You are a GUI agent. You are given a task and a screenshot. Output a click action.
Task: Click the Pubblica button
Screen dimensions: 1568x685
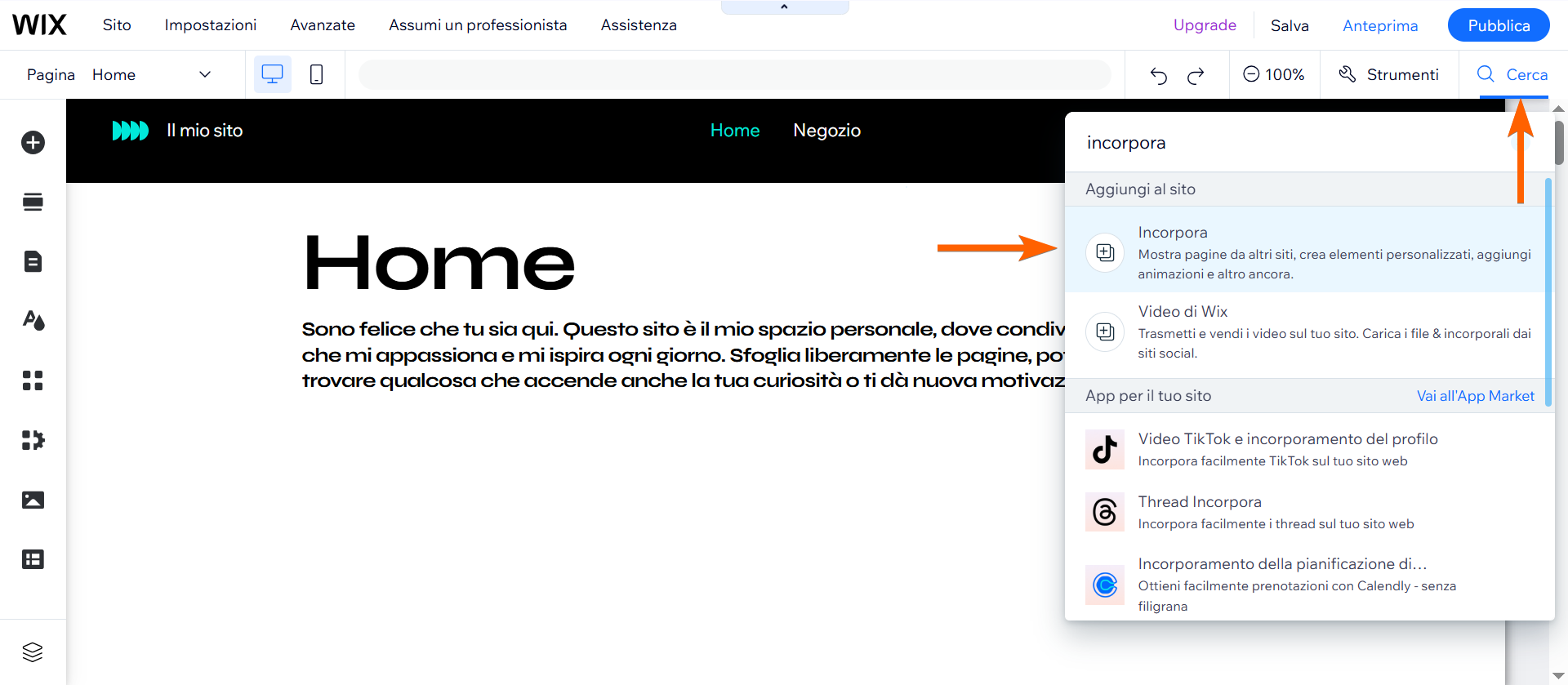click(x=1499, y=25)
